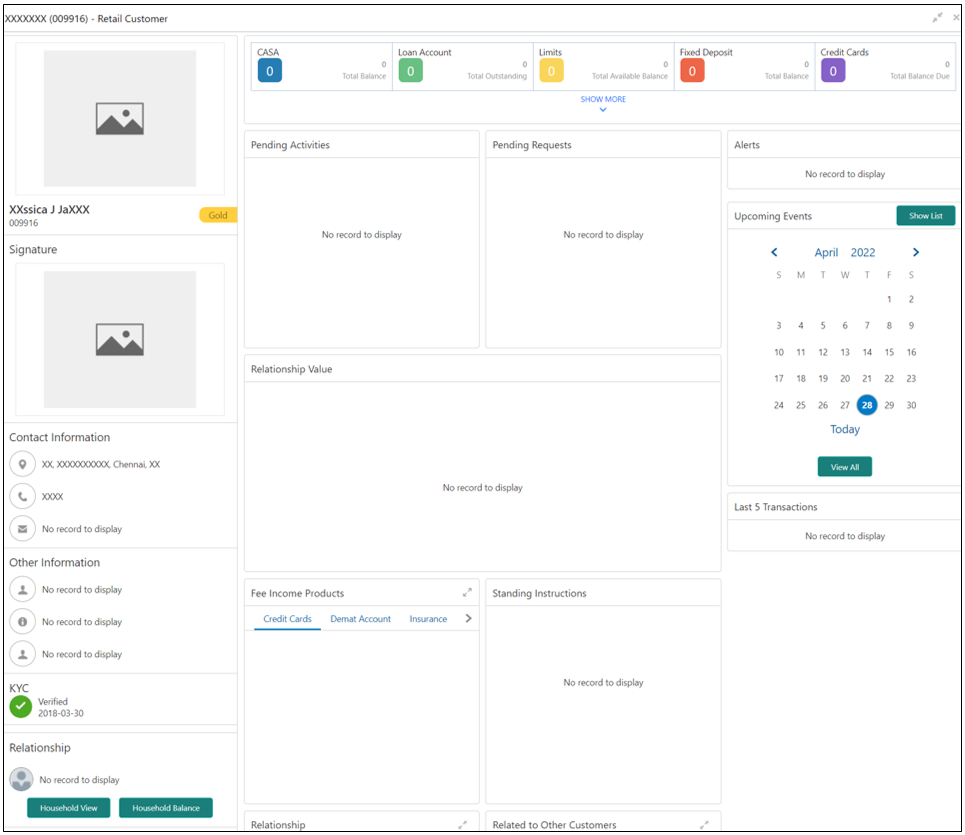Switch to the Insurance tab
This screenshot has height=835, width=965.
pos(428,619)
